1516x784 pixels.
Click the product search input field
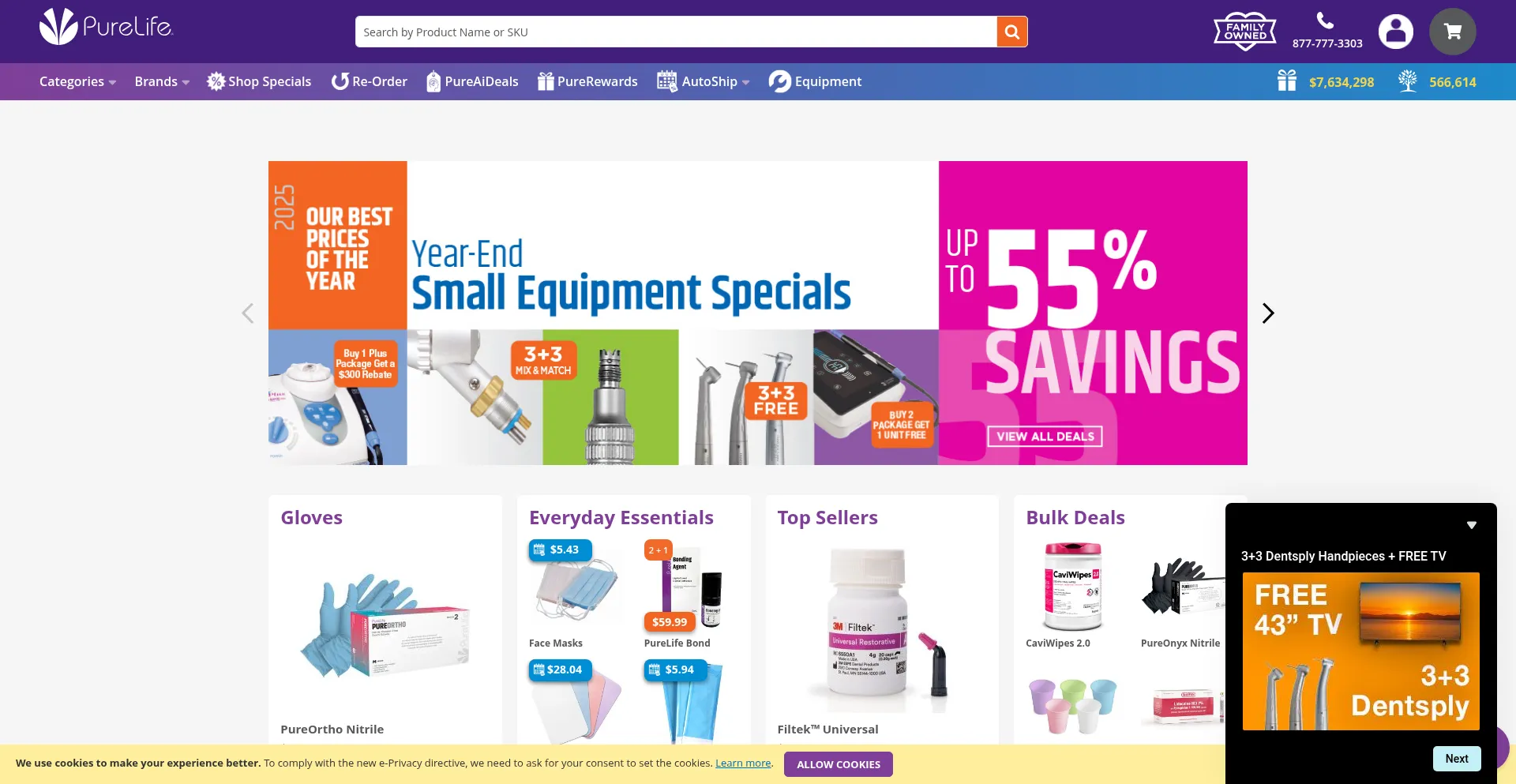tap(676, 32)
